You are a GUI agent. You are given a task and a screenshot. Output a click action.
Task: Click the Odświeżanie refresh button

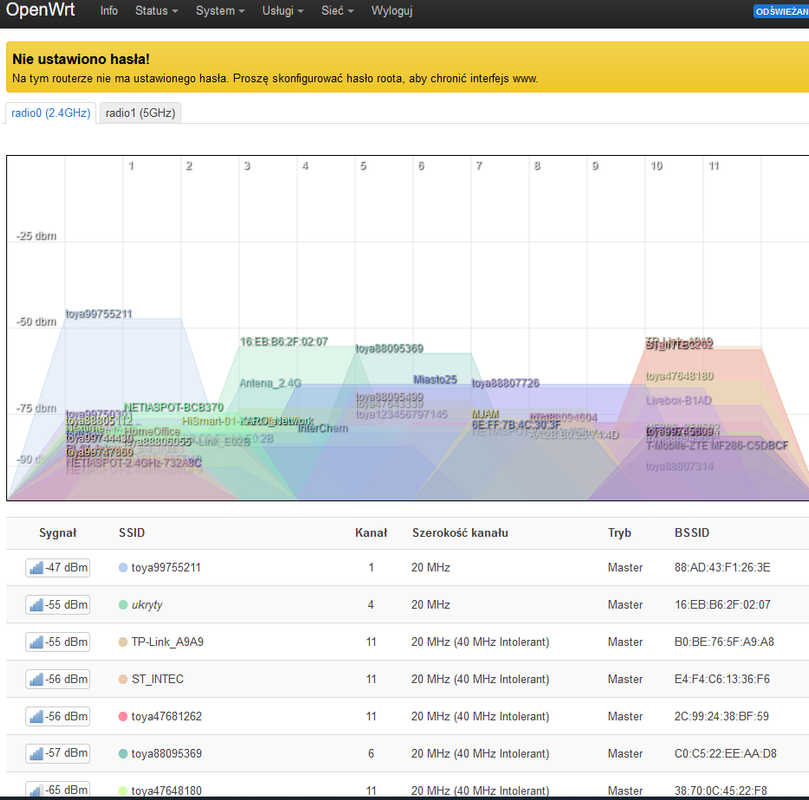pyautogui.click(x=781, y=11)
